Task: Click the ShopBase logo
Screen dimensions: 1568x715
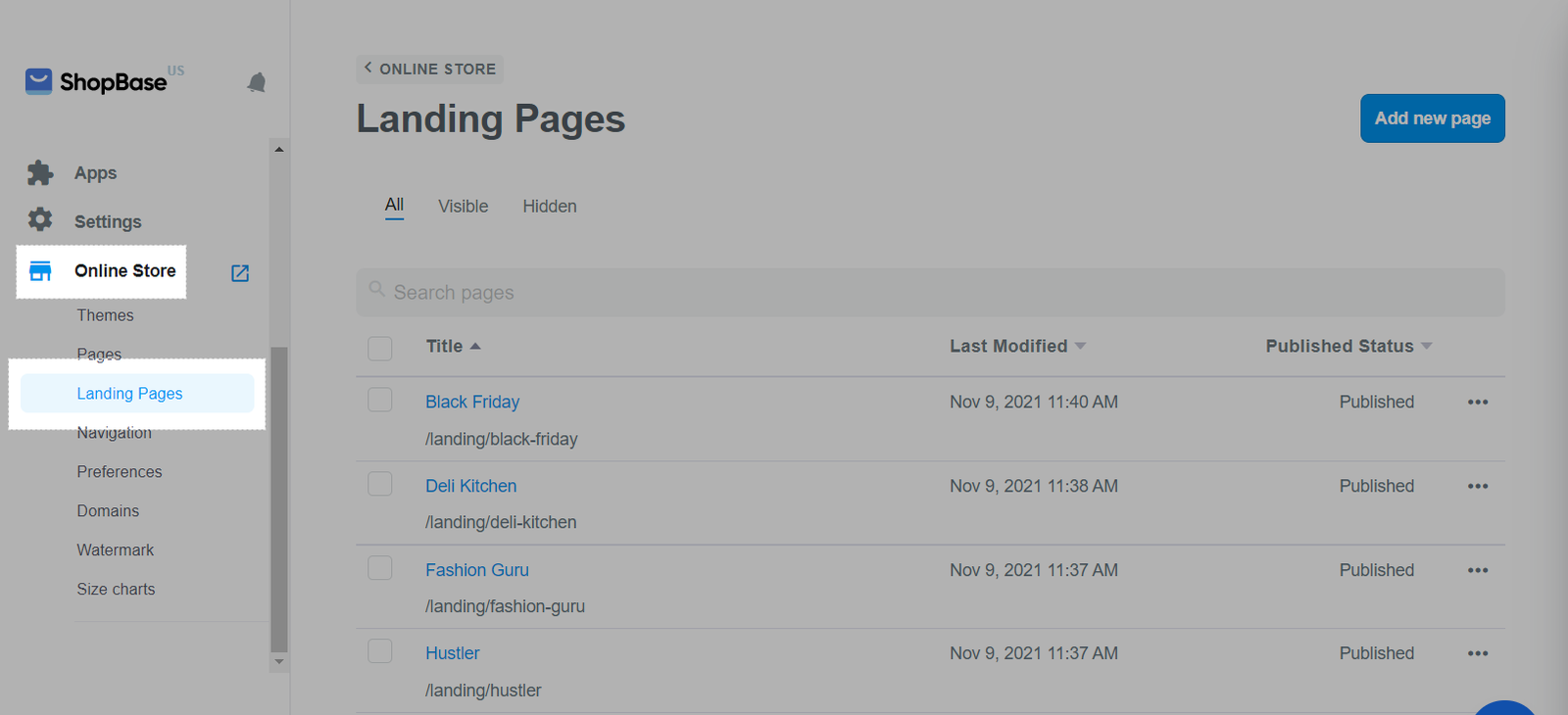Action: coord(96,82)
